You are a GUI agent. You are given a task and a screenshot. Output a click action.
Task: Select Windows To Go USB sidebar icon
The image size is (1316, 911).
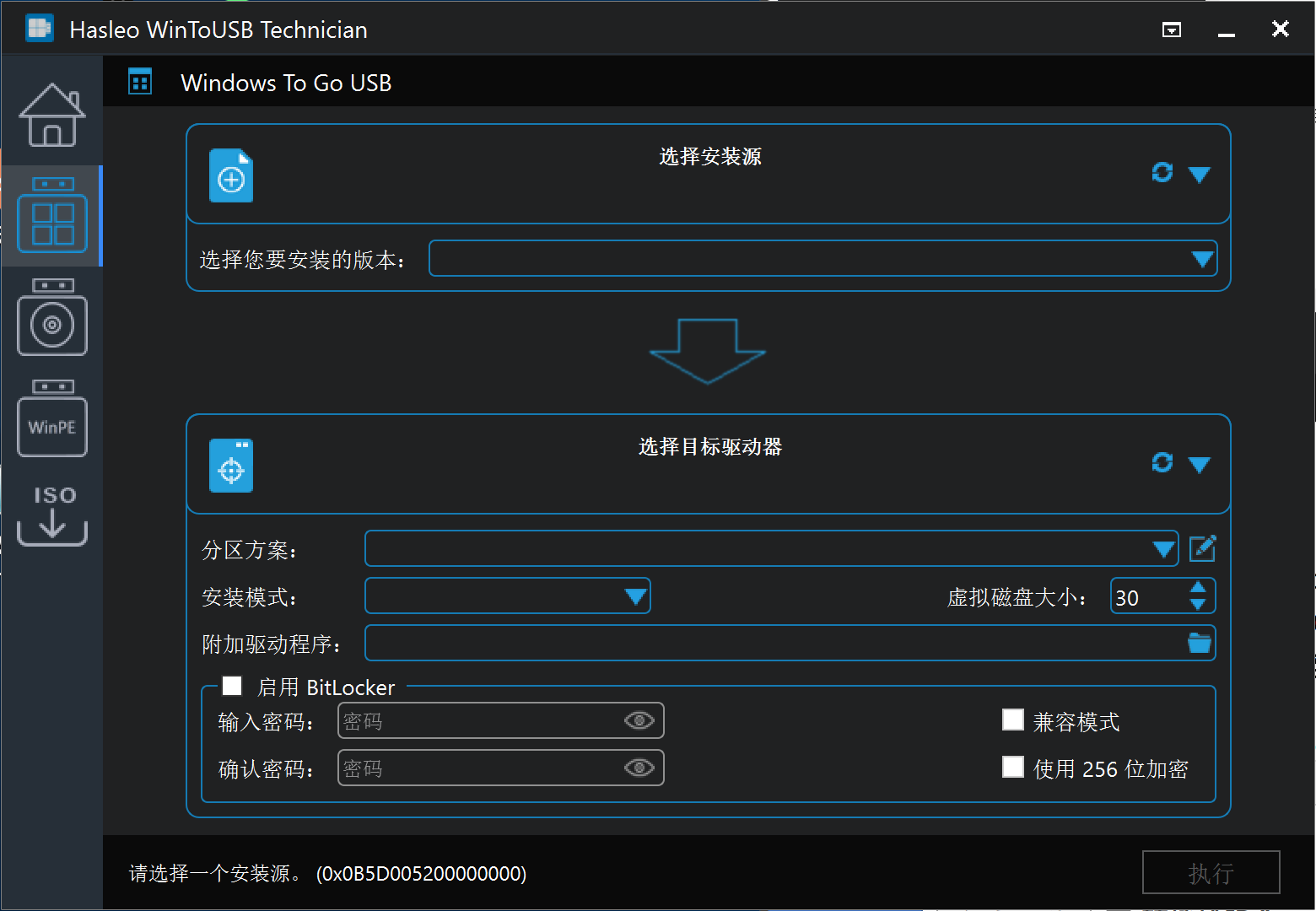(x=52, y=215)
